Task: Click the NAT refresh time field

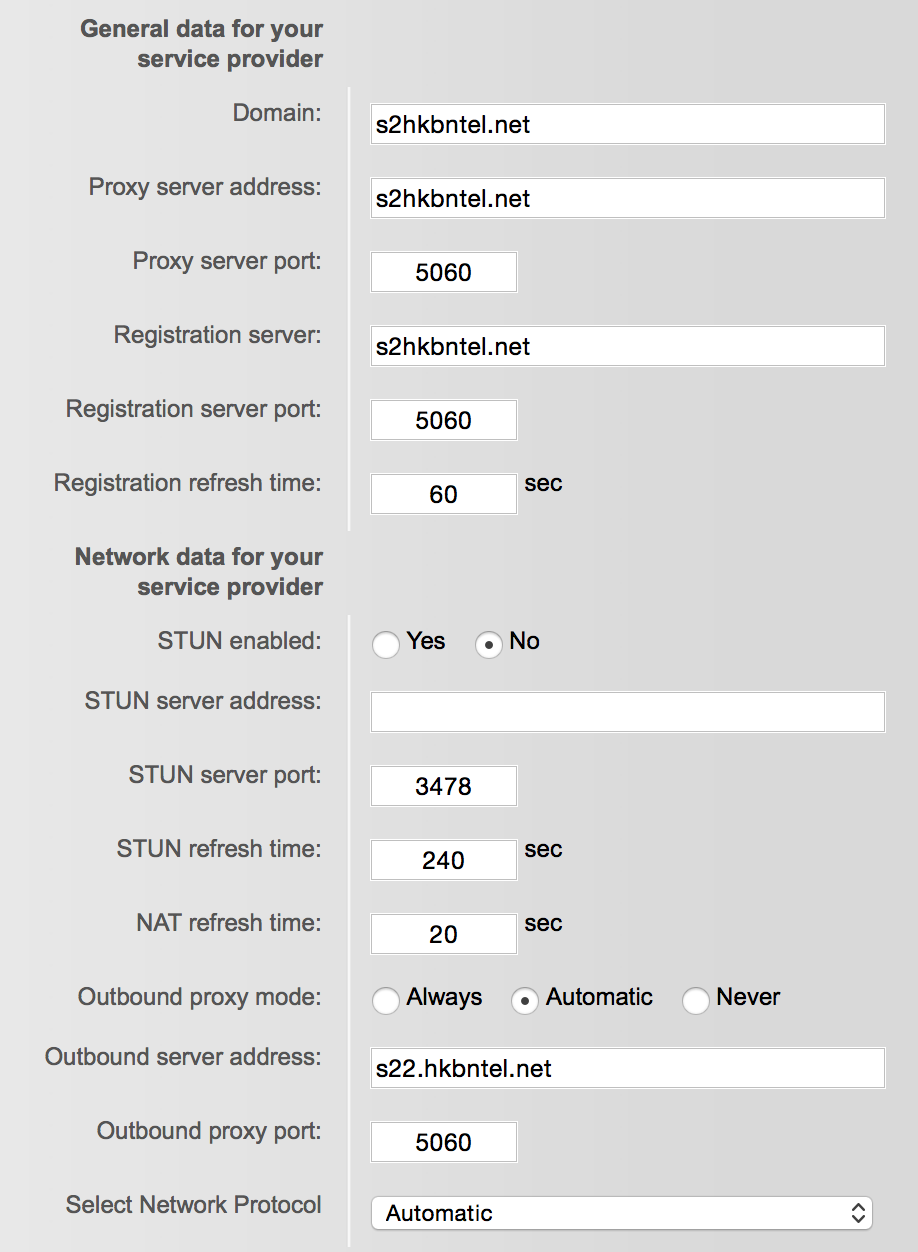Action: (444, 934)
